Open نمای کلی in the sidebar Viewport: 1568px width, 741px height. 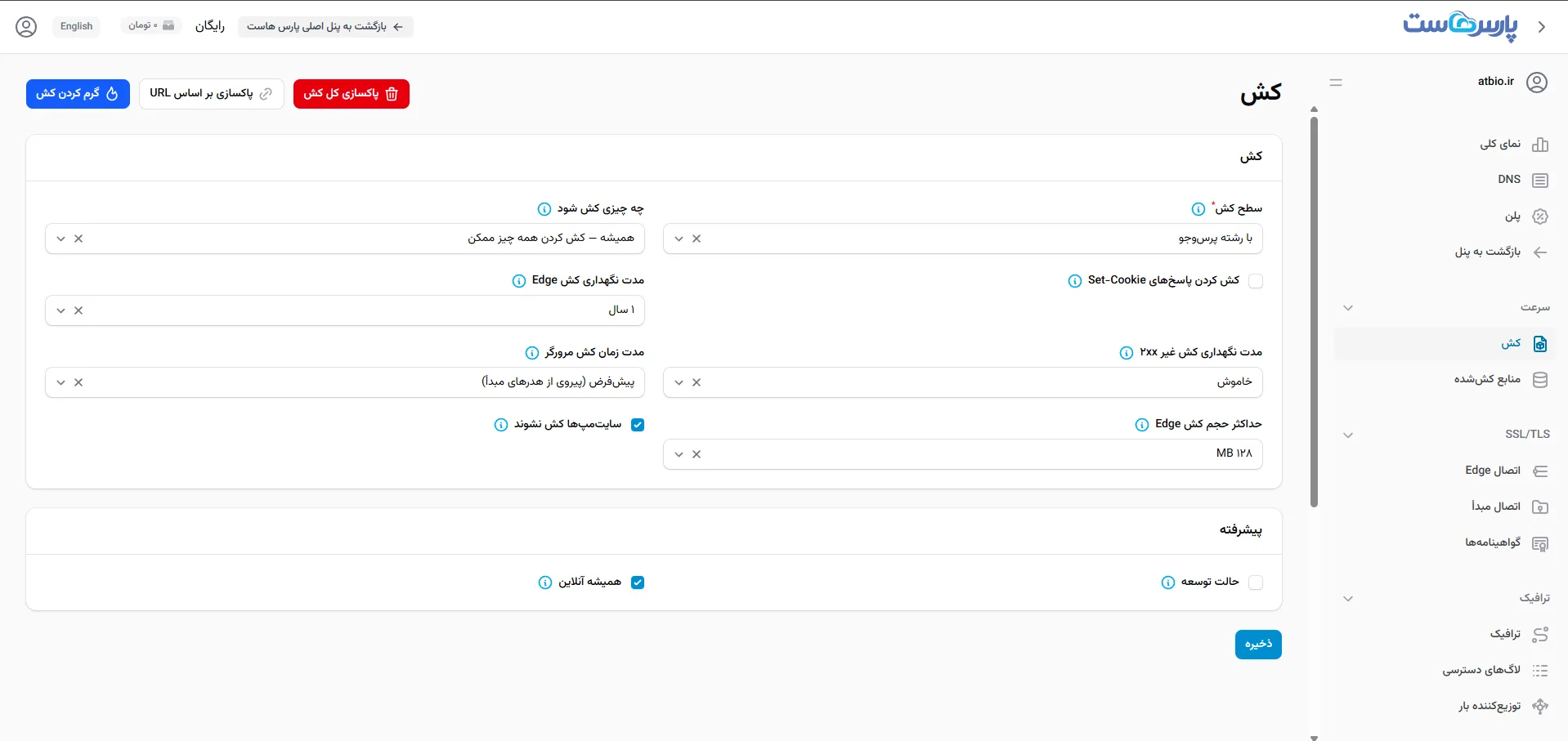coord(1445,145)
